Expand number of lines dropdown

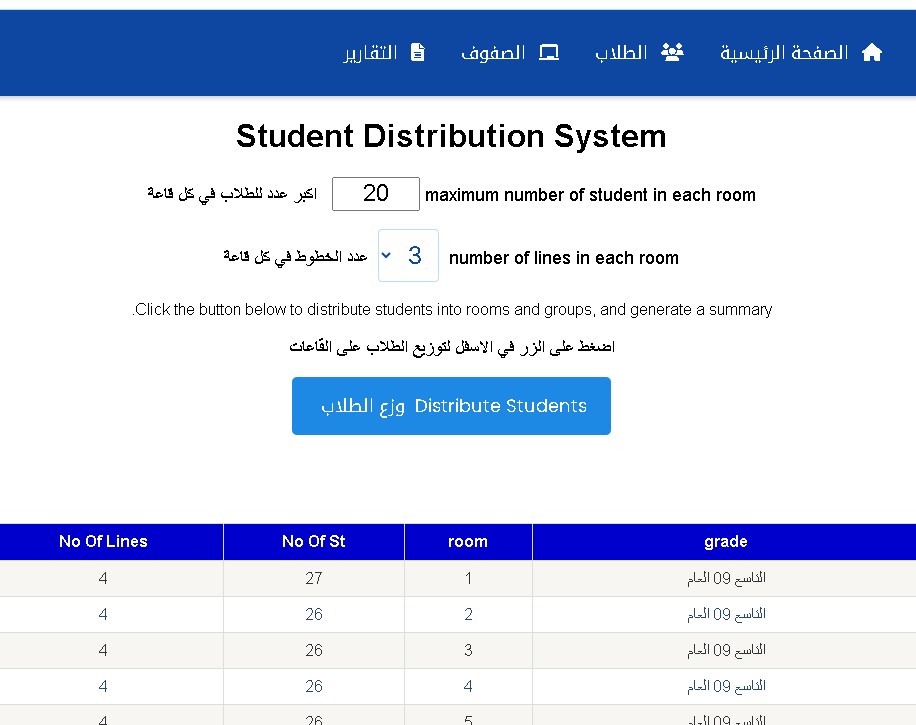[x=408, y=256]
